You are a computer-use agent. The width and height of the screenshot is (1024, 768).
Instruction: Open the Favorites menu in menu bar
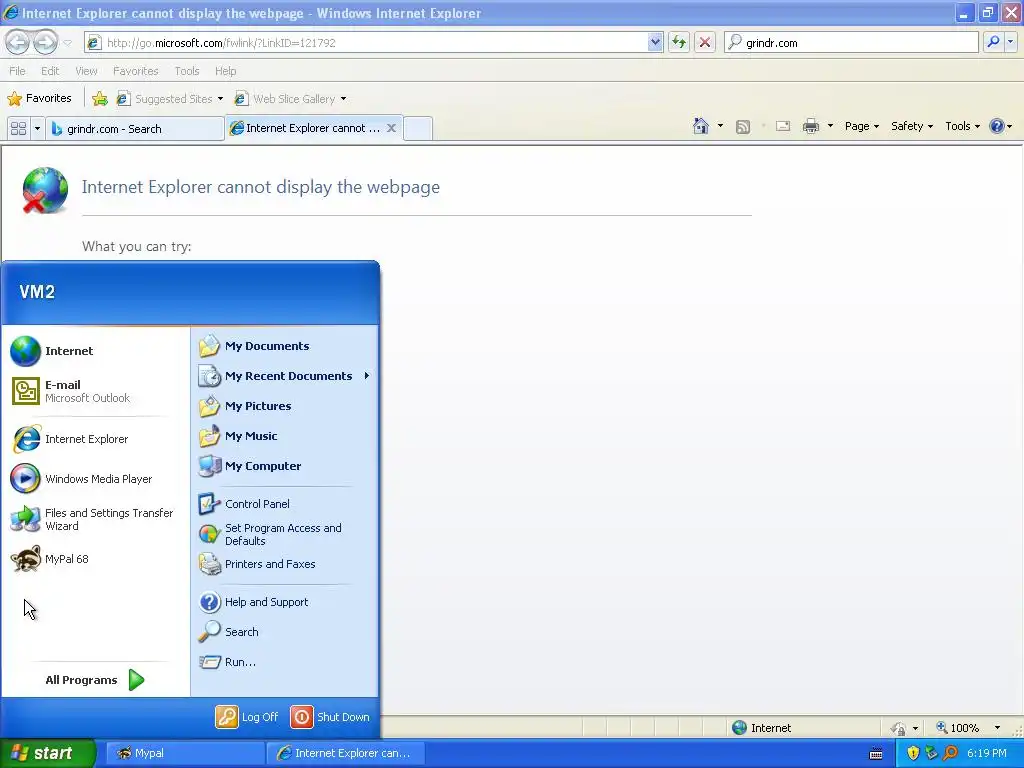pyautogui.click(x=135, y=71)
